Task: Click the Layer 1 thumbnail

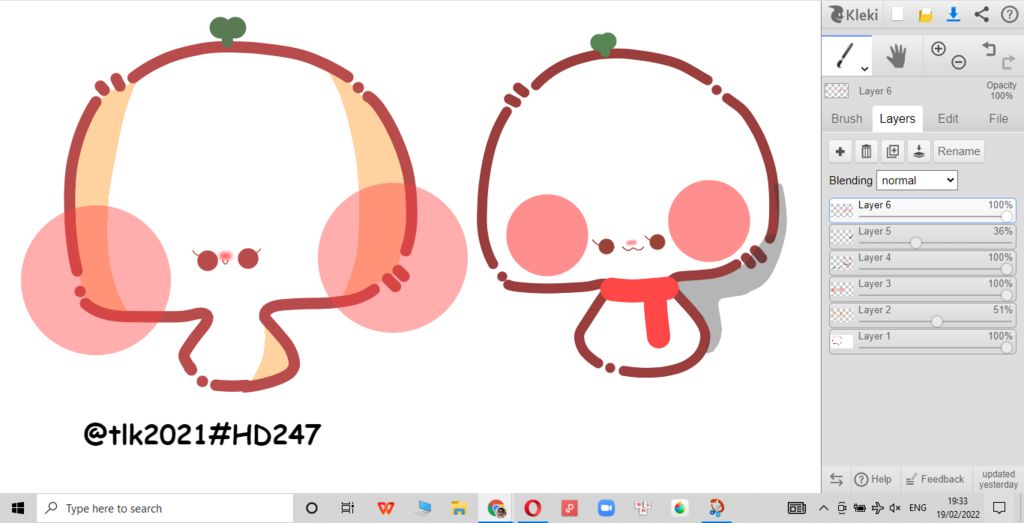Action: tap(842, 341)
